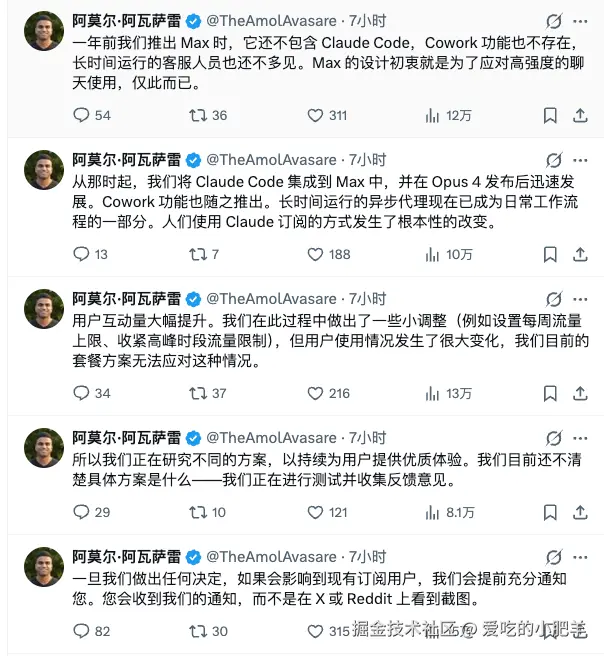Share the tweet with 121 likes
604x656 pixels.
(579, 513)
